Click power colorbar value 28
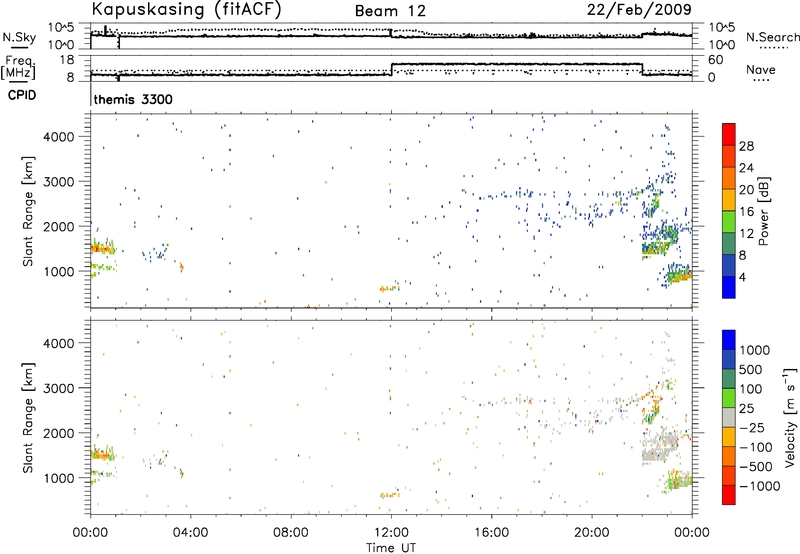800x554 pixels. 746,146
